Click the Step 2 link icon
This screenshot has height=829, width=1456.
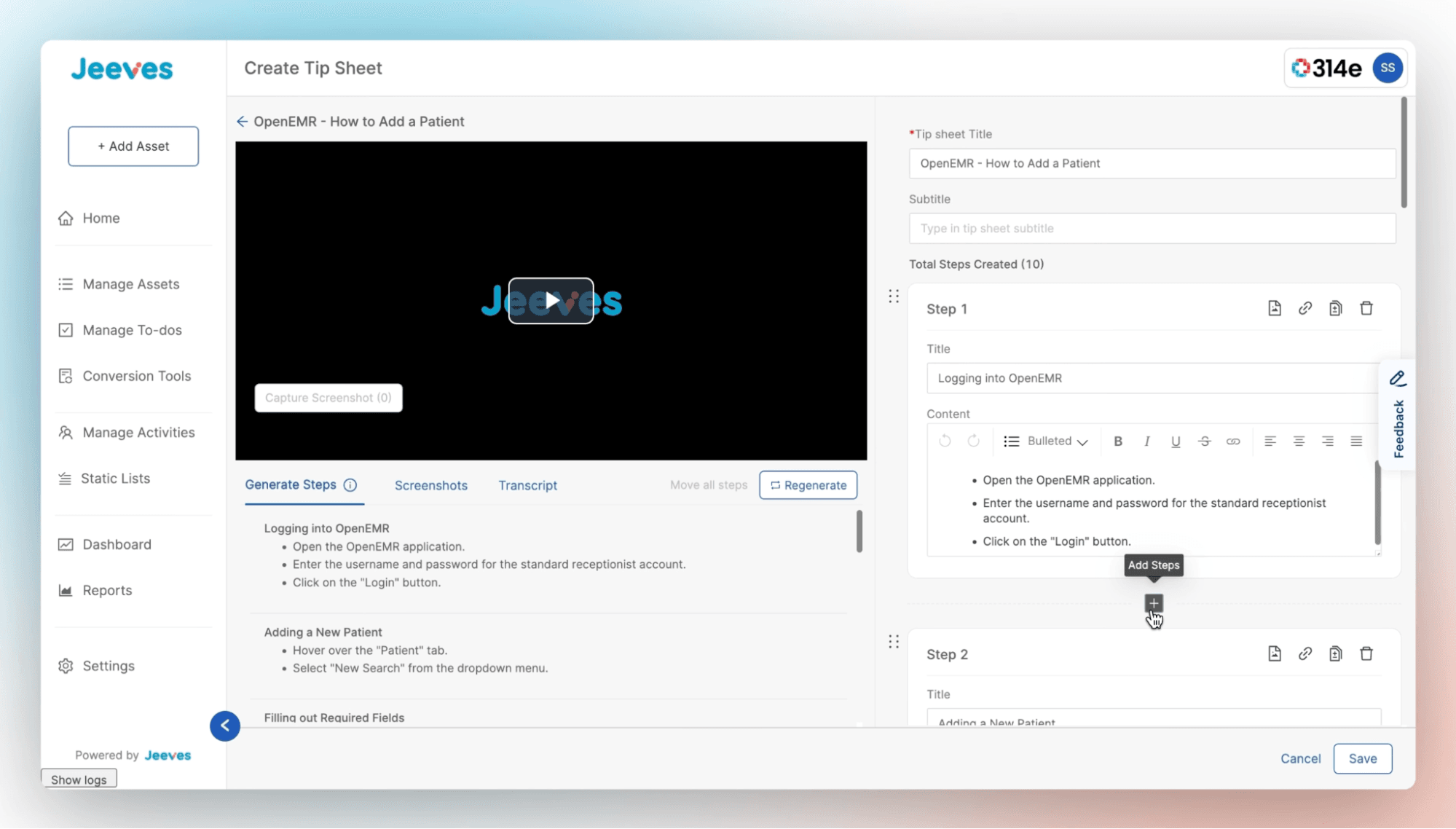coord(1305,653)
